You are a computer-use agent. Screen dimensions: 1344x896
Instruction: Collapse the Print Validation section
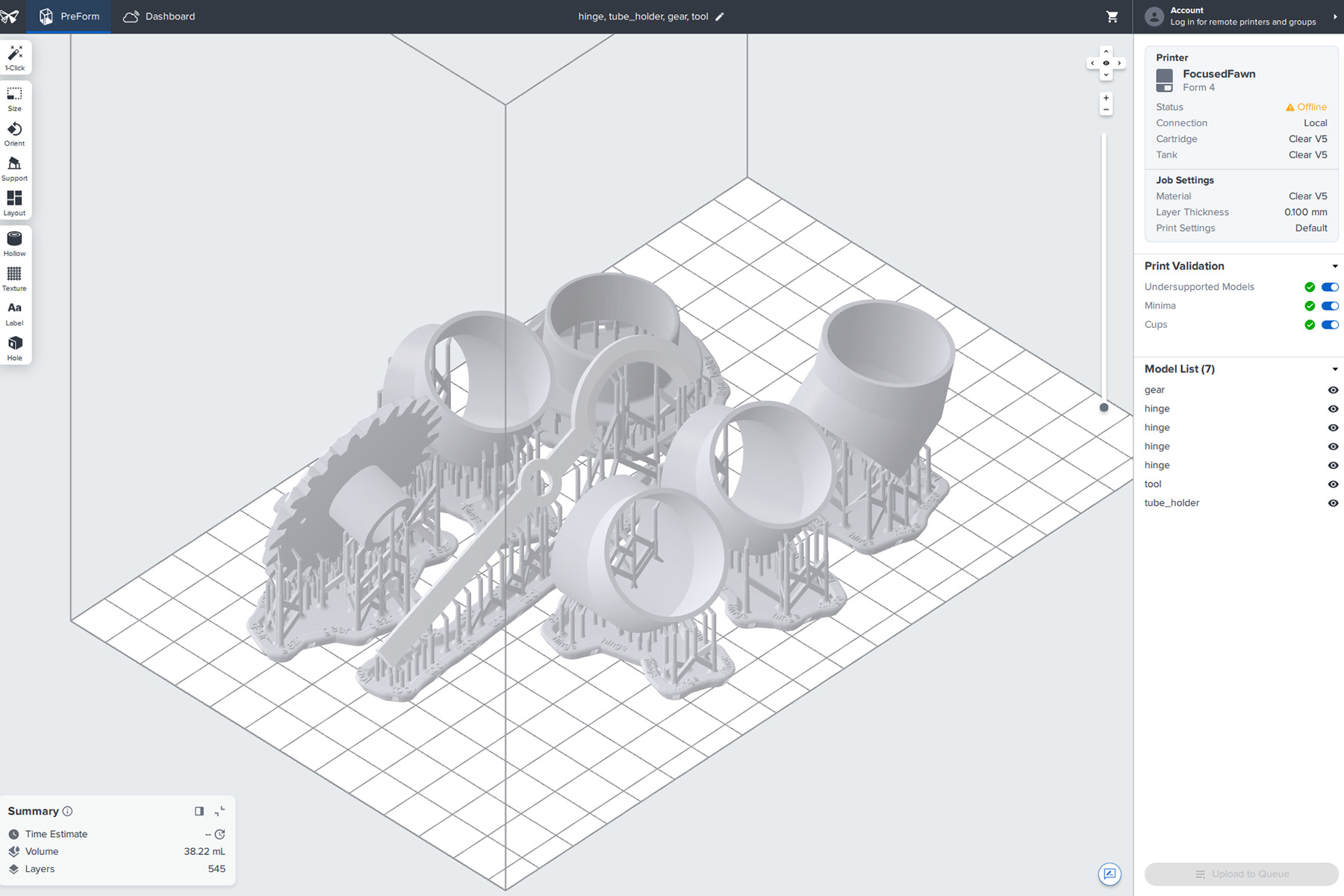(1335, 266)
